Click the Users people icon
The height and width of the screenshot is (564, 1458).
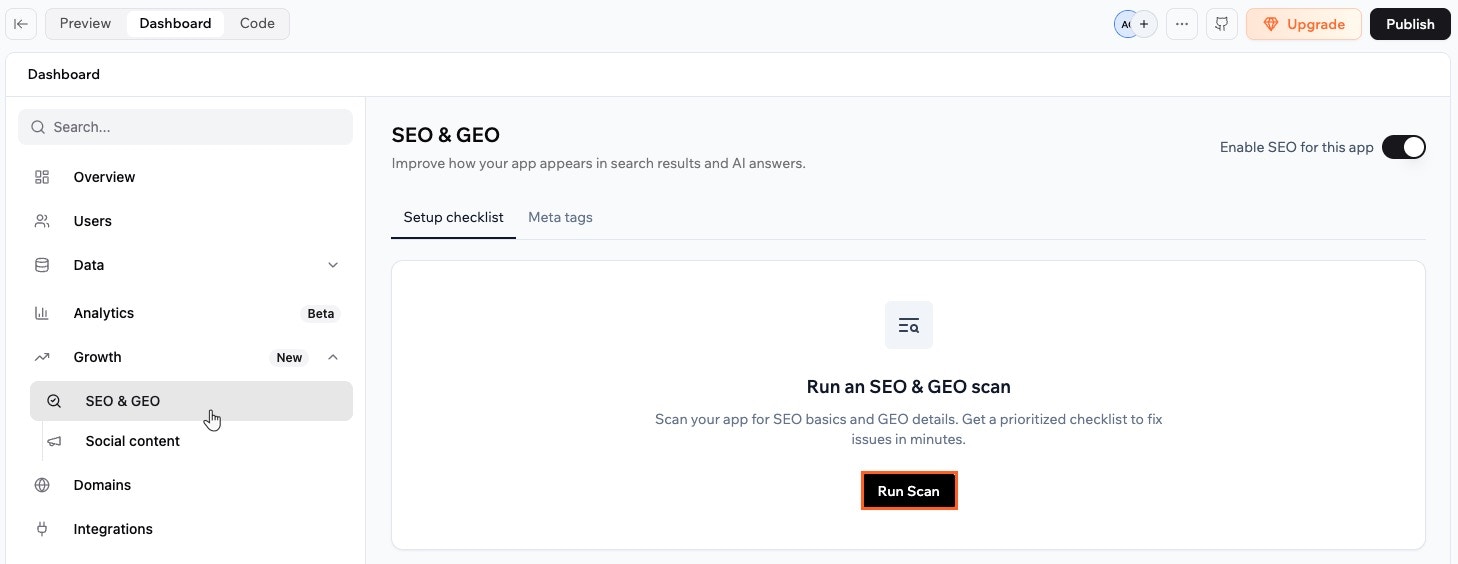42,221
